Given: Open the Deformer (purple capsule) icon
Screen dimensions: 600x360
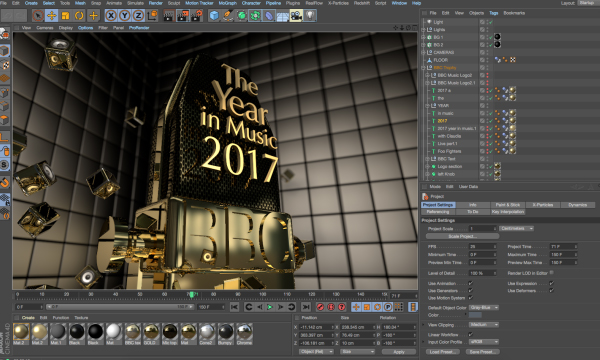Looking at the screenshot, I should (x=269, y=16).
